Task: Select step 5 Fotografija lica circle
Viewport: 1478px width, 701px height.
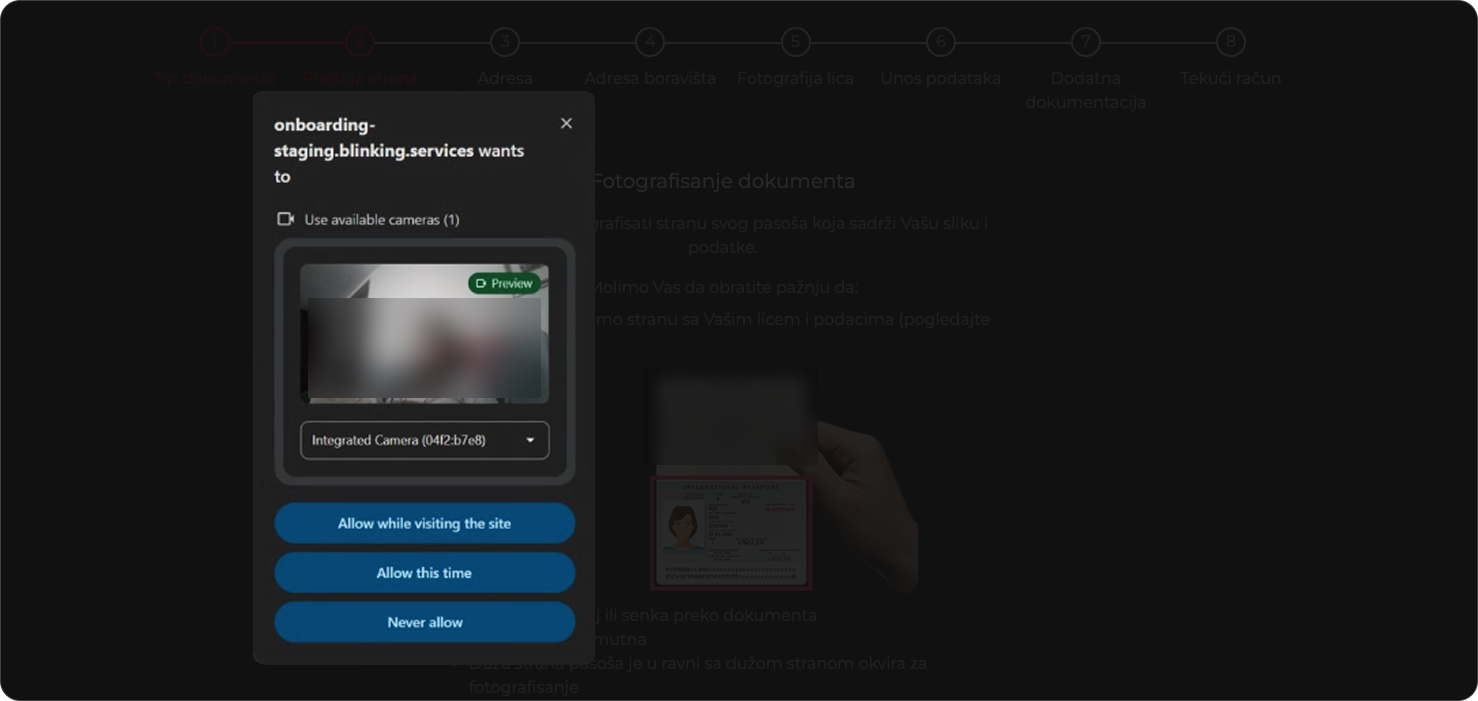Action: [795, 42]
